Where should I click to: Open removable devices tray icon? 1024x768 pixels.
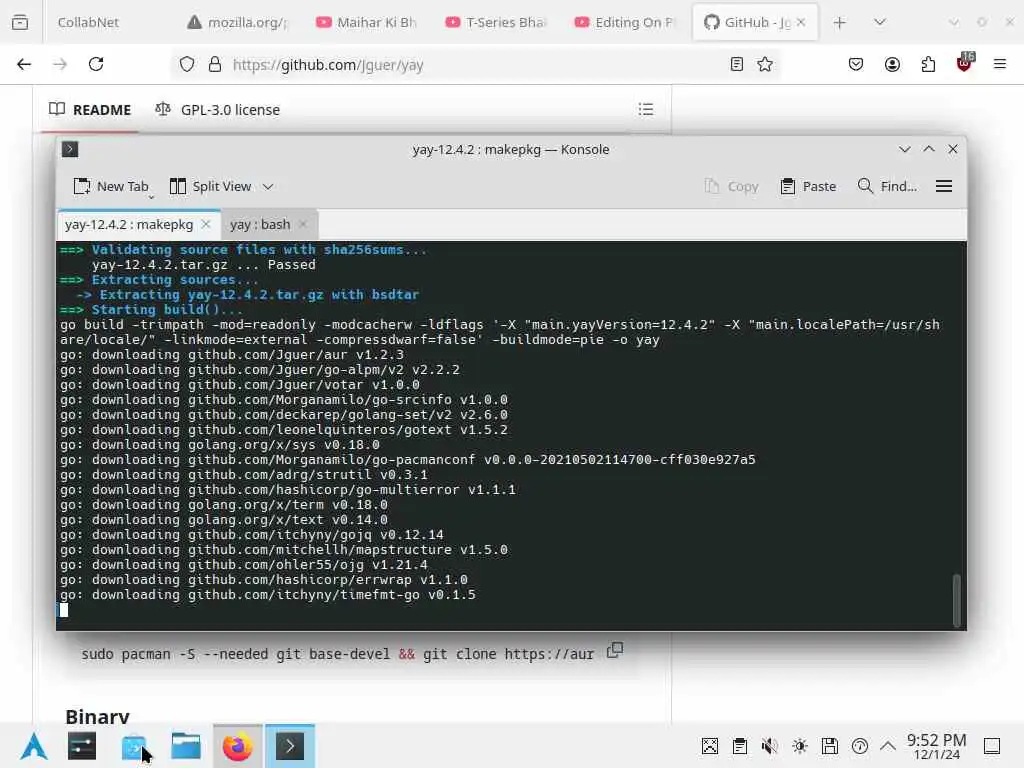[x=830, y=746]
